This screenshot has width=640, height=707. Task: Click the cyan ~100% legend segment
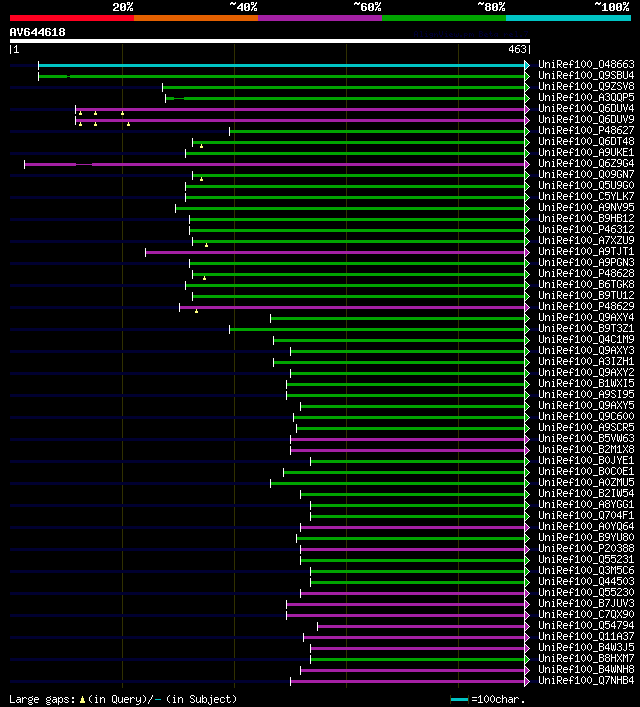point(568,18)
